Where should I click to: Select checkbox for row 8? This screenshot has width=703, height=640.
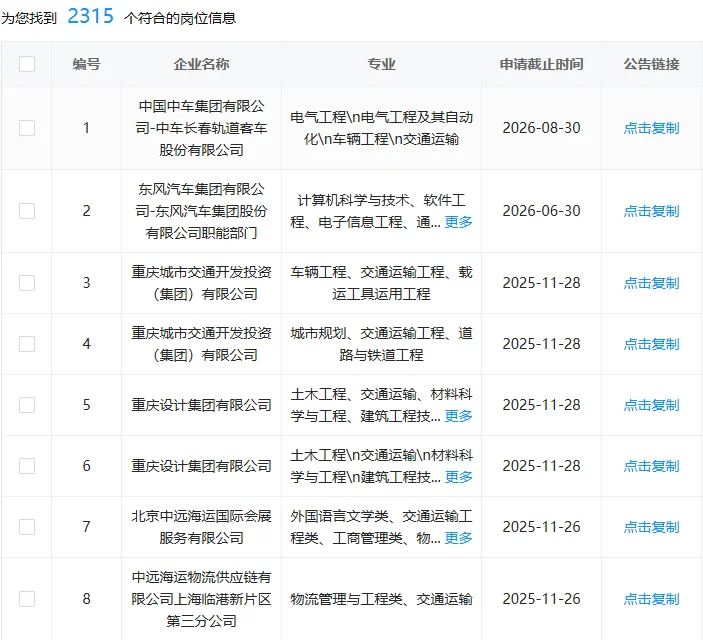[x=27, y=599]
